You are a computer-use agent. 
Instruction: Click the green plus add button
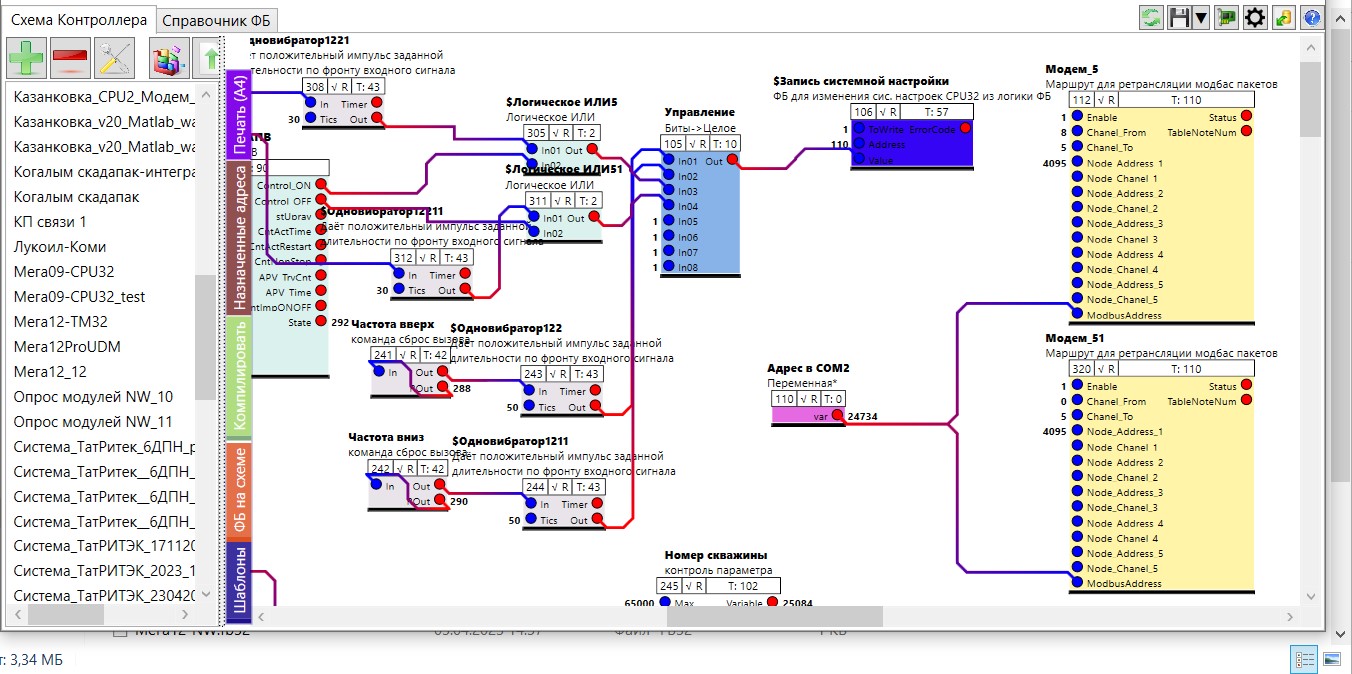click(x=26, y=59)
